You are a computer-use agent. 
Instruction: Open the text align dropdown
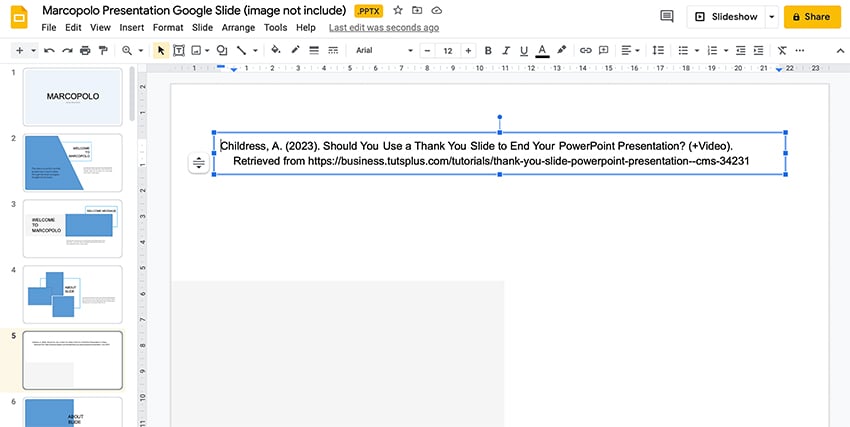pyautogui.click(x=630, y=50)
